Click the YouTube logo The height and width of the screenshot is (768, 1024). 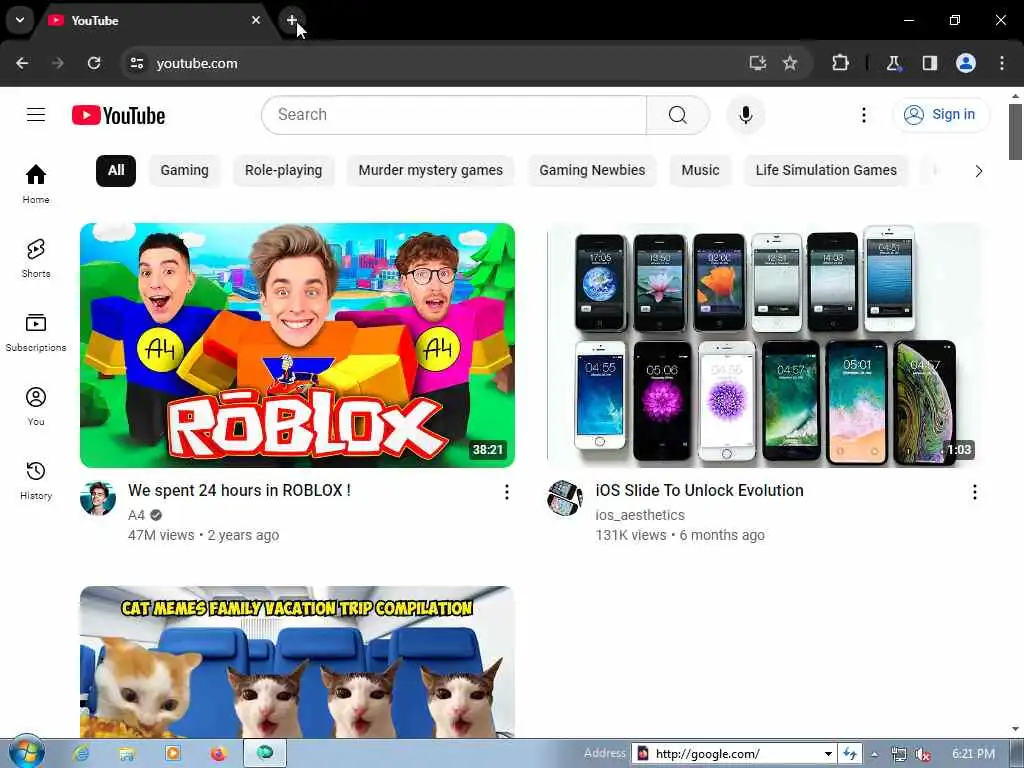(118, 116)
